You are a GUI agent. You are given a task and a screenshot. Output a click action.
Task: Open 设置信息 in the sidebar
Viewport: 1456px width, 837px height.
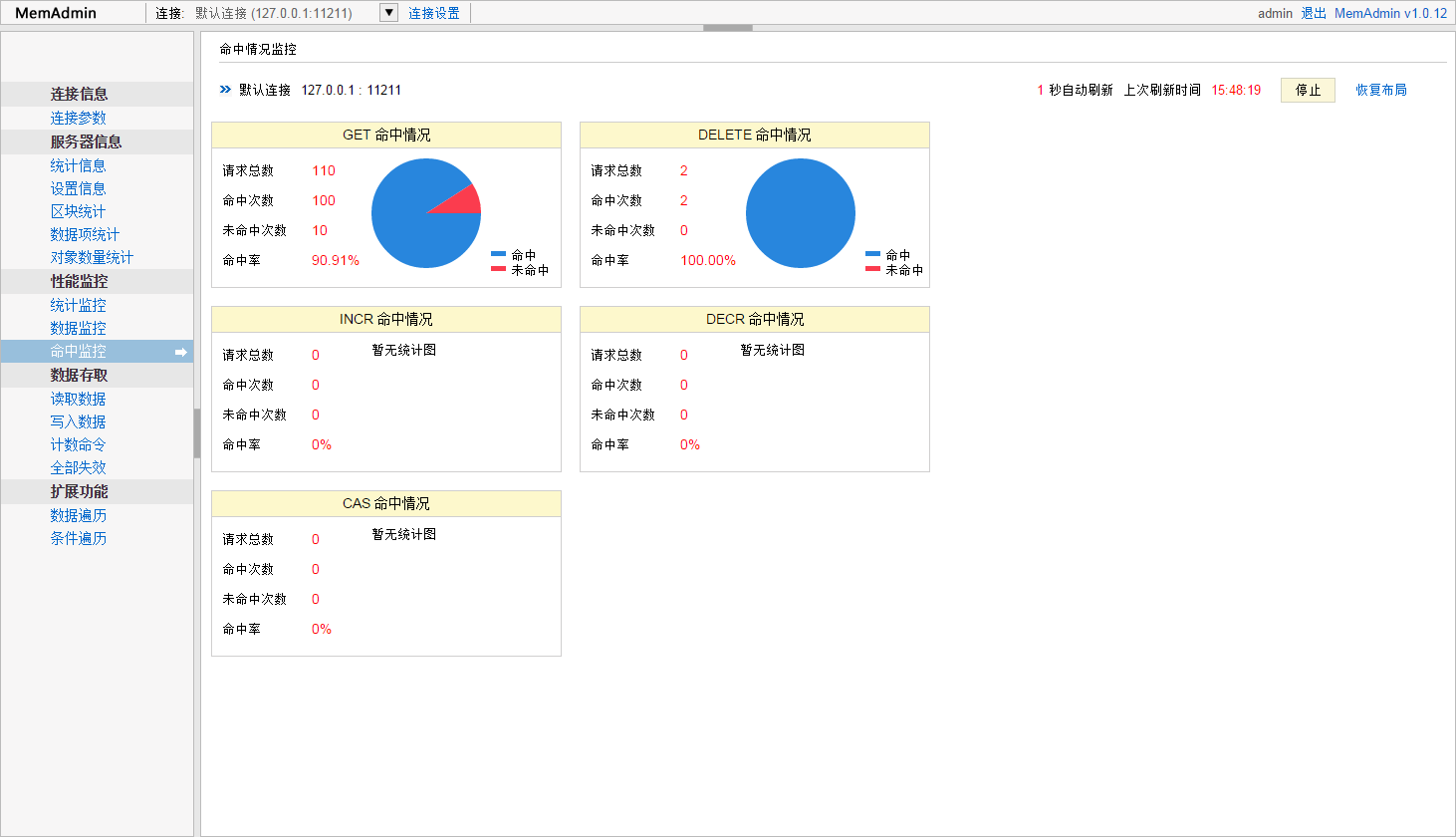click(79, 187)
